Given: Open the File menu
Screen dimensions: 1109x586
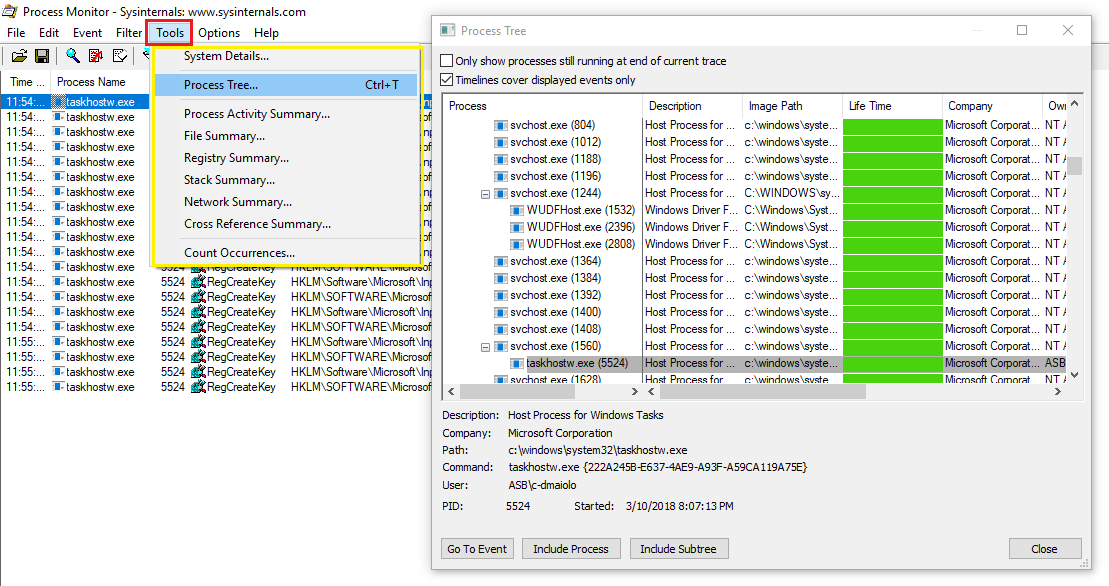Looking at the screenshot, I should coord(16,33).
